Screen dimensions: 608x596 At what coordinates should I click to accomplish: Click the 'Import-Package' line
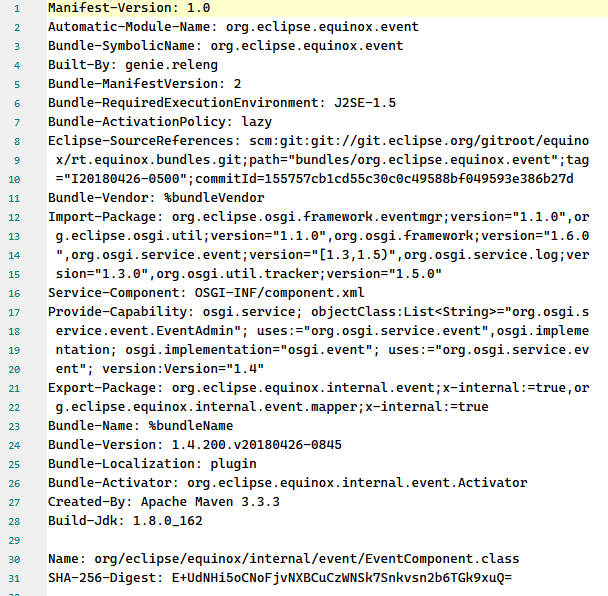pyautogui.click(x=319, y=217)
